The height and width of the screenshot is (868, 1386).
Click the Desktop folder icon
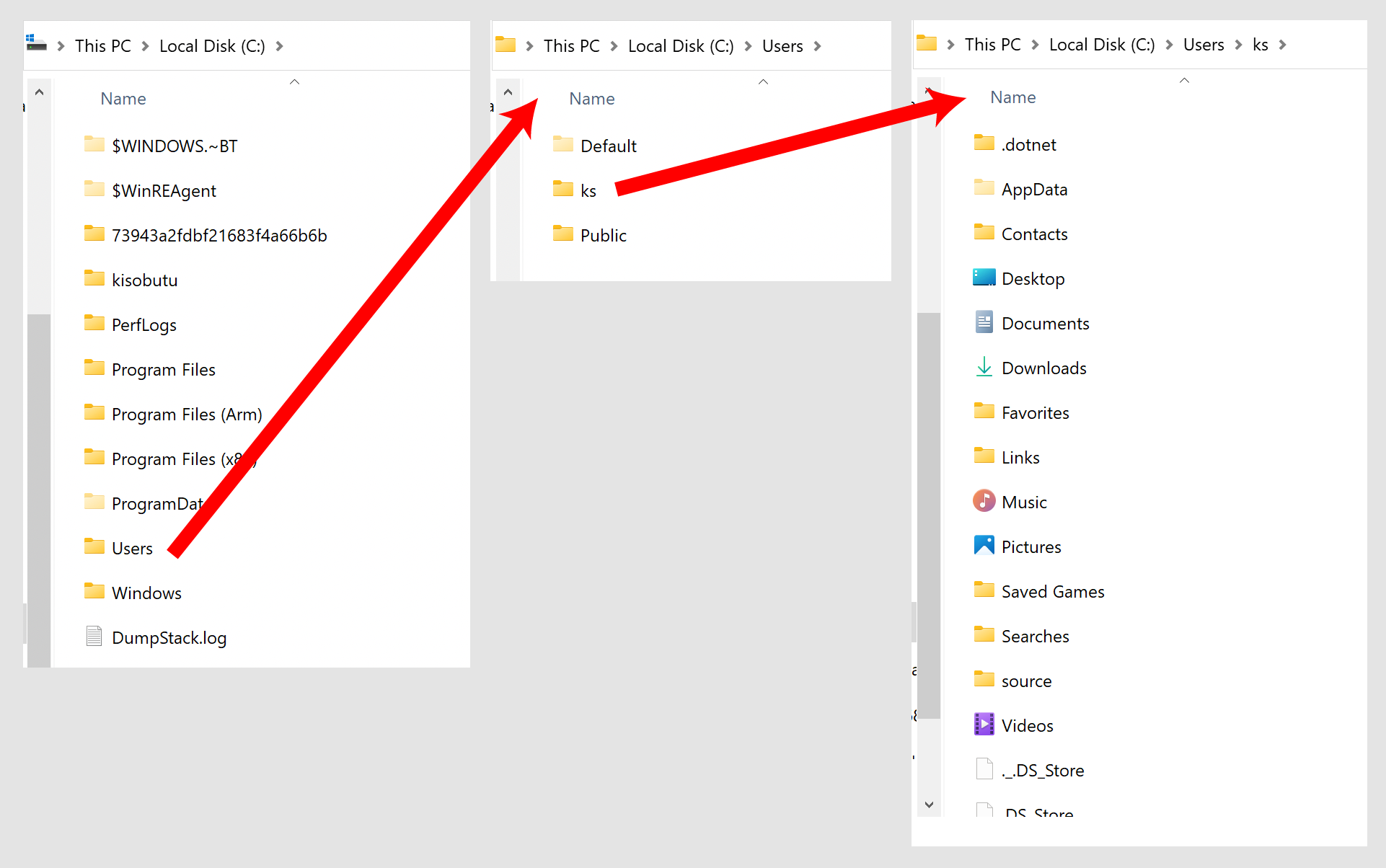coord(984,278)
